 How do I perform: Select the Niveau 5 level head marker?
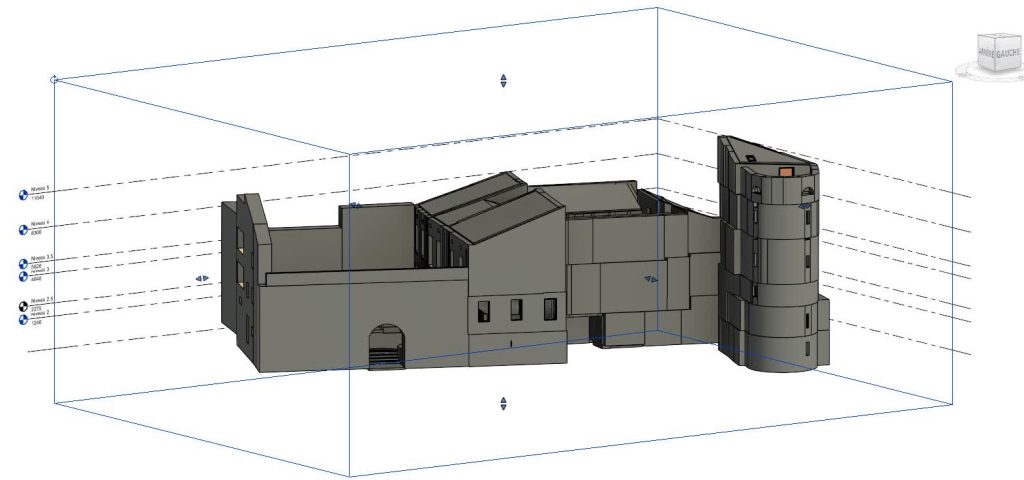pyautogui.click(x=24, y=195)
